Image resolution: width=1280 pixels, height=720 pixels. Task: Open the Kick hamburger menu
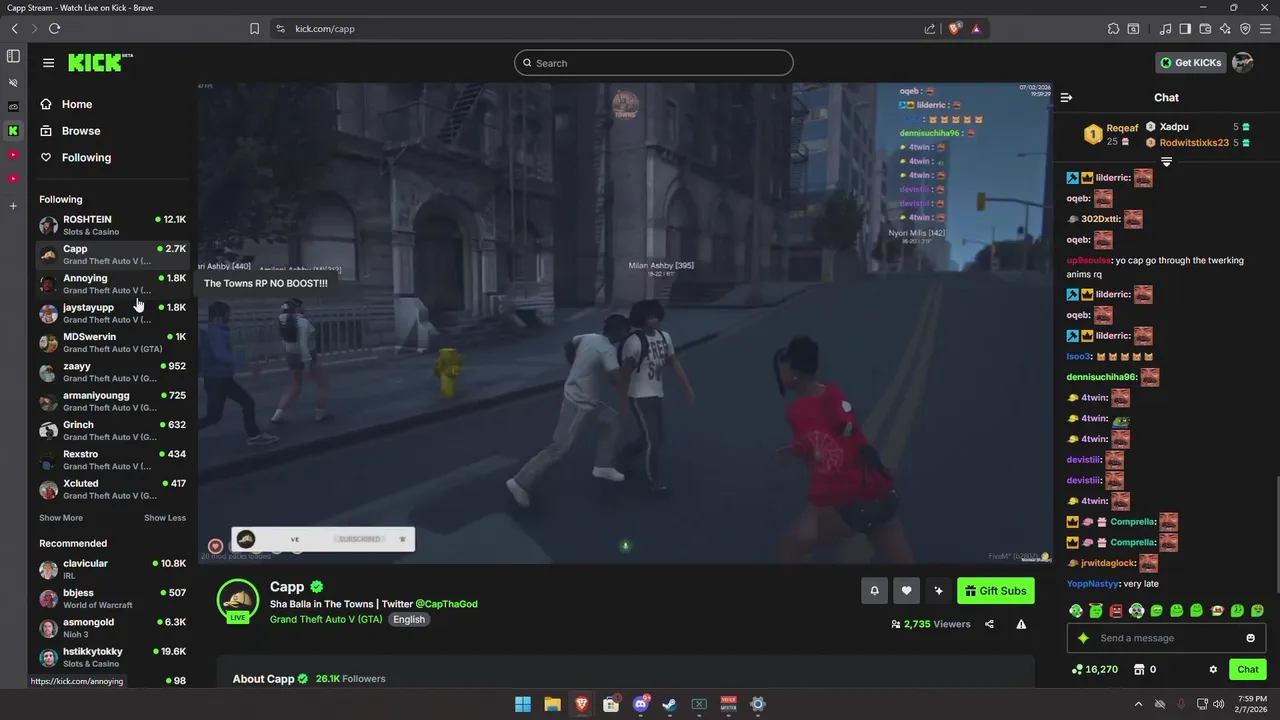48,63
